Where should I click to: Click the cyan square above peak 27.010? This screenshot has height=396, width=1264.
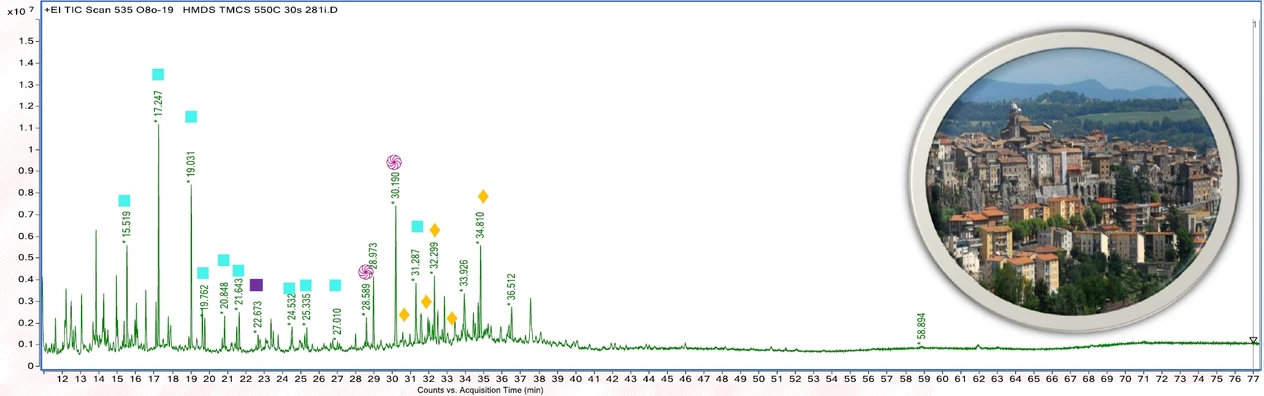click(335, 285)
